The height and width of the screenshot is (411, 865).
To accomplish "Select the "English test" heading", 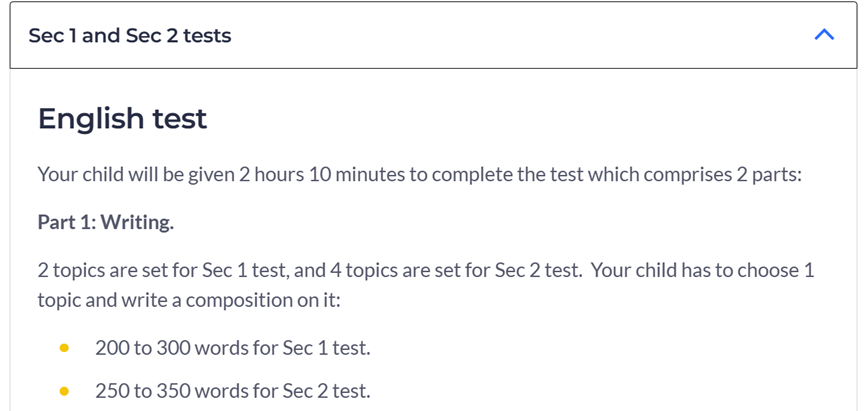I will tap(122, 119).
